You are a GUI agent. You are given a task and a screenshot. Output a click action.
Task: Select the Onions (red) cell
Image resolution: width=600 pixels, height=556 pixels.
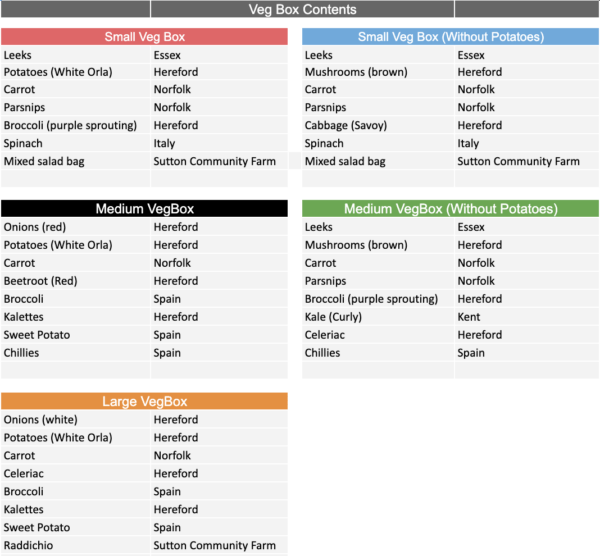(x=35, y=227)
